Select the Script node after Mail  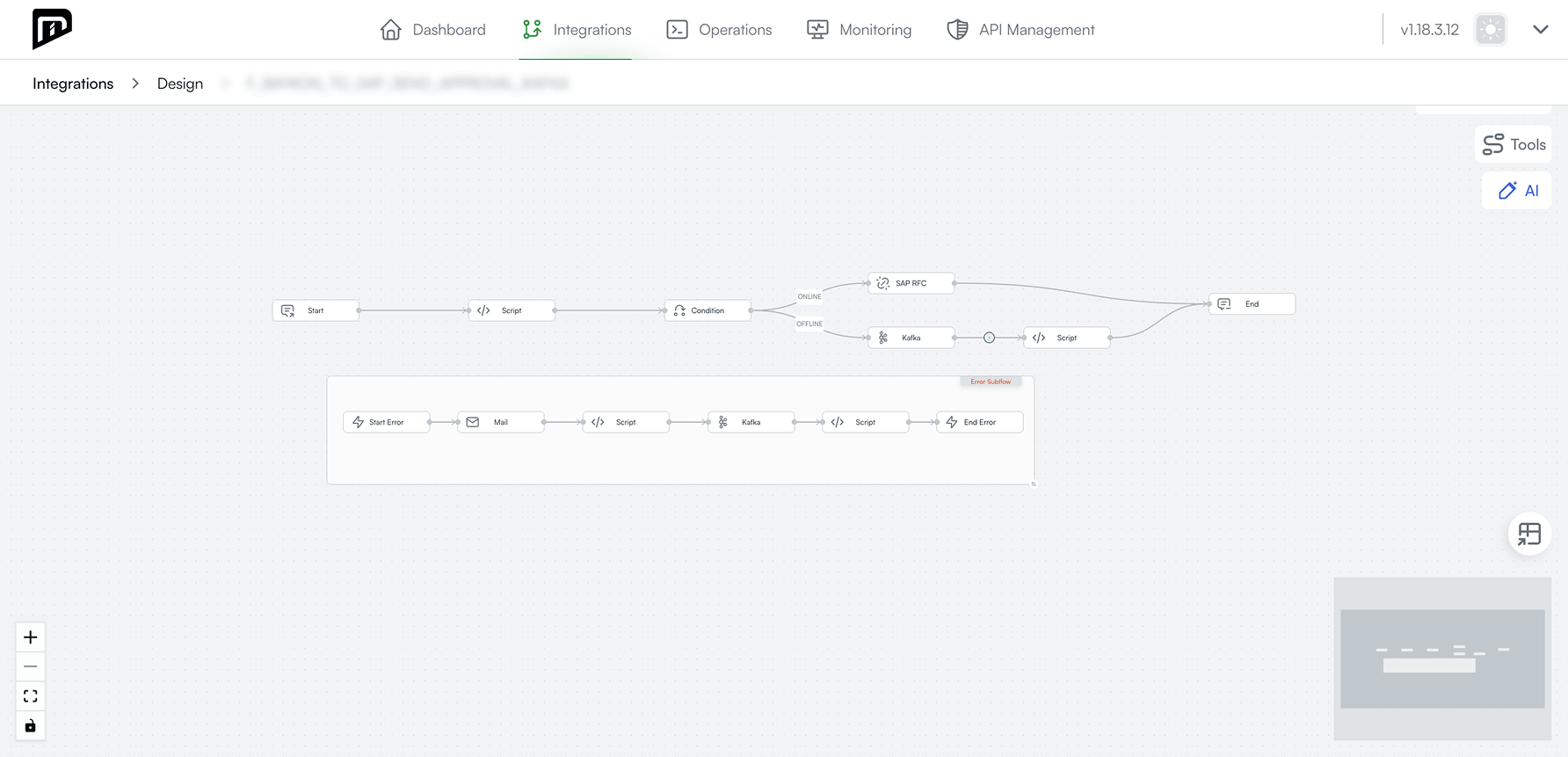[626, 422]
